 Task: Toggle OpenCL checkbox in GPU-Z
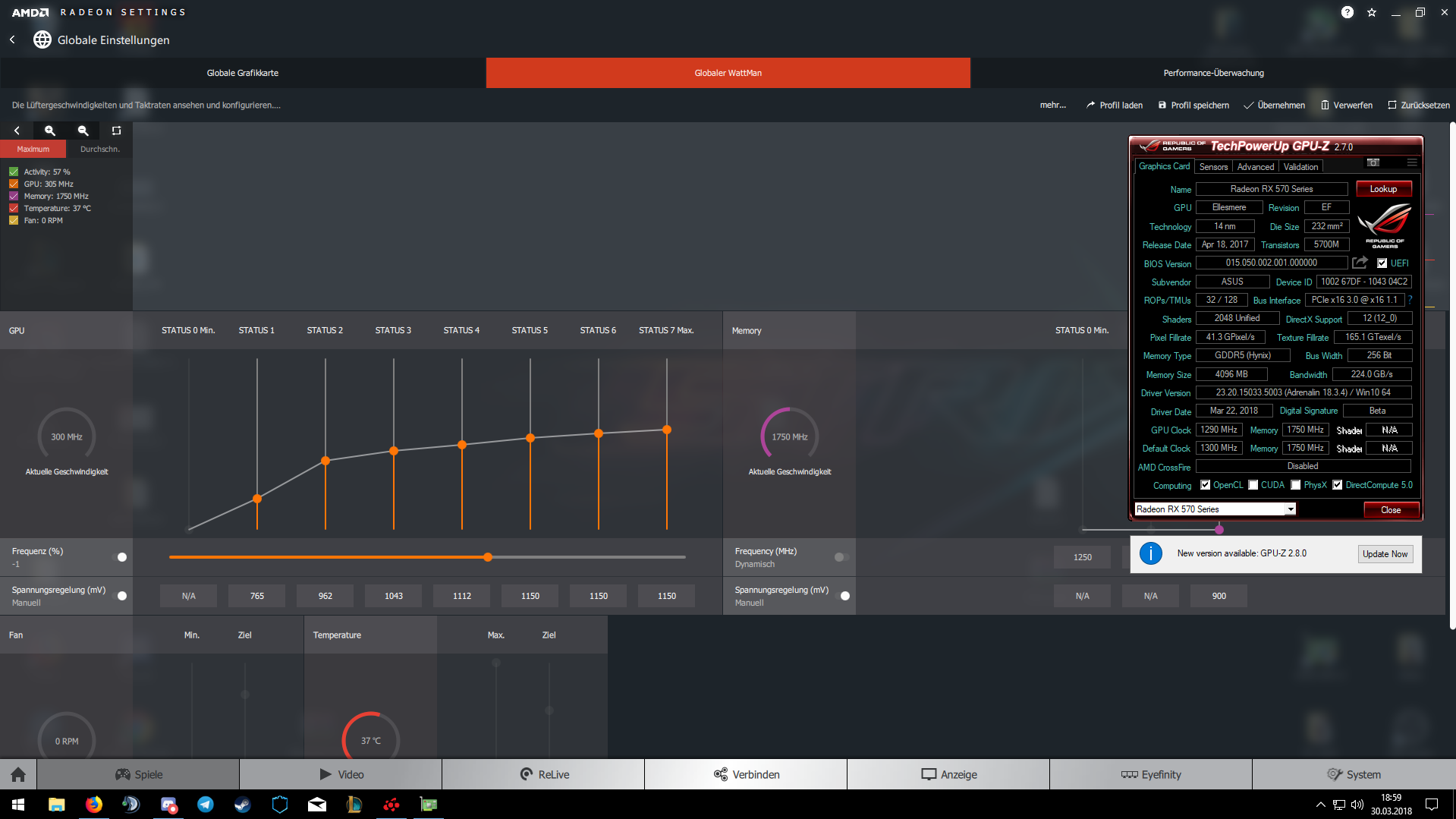point(1206,485)
